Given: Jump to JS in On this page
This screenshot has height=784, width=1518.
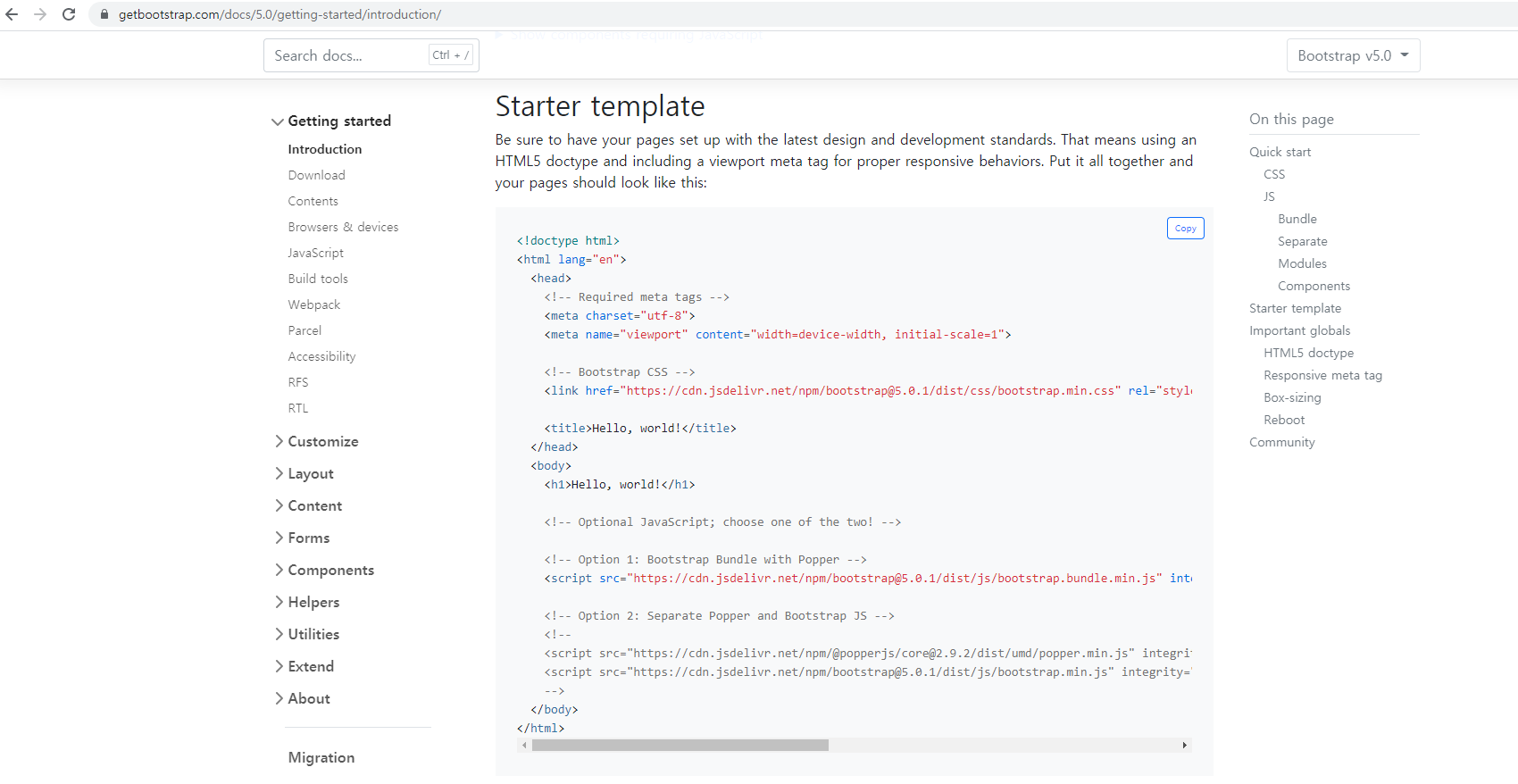Looking at the screenshot, I should [1269, 196].
